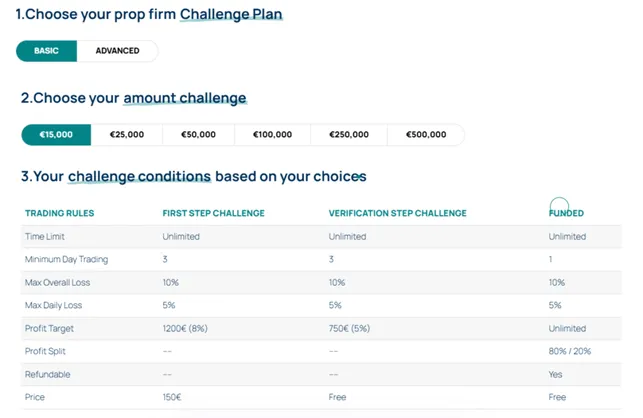Choose the €100,000 amount challenge

click(x=272, y=135)
